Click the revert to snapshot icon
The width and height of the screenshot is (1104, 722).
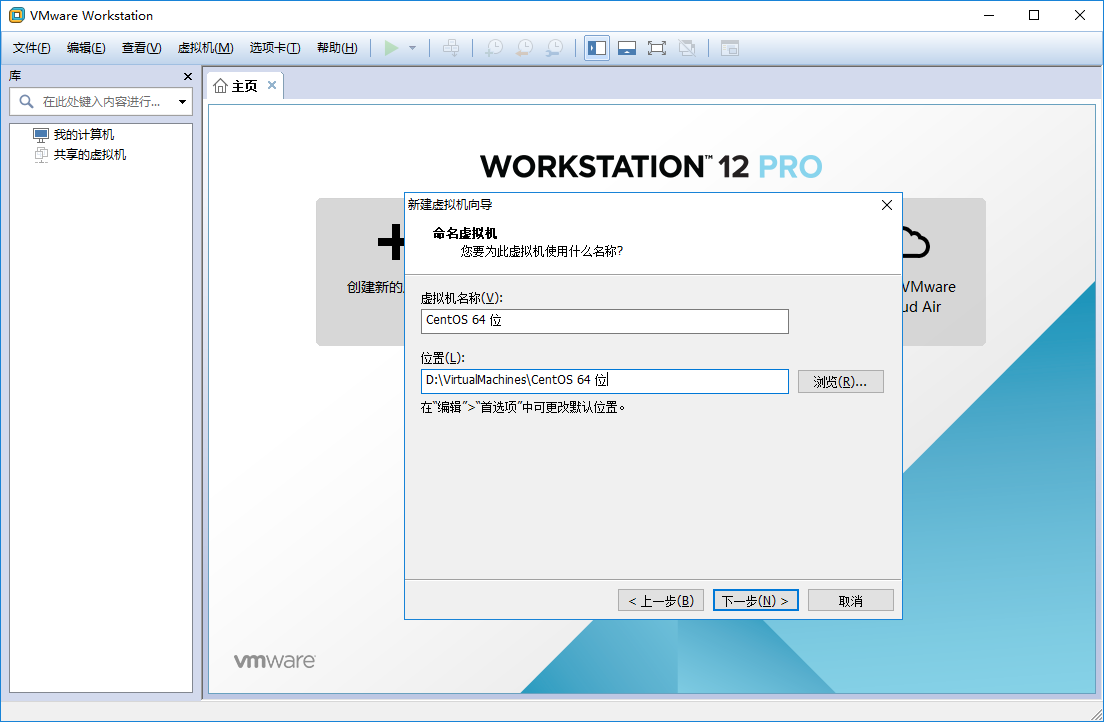coord(525,48)
